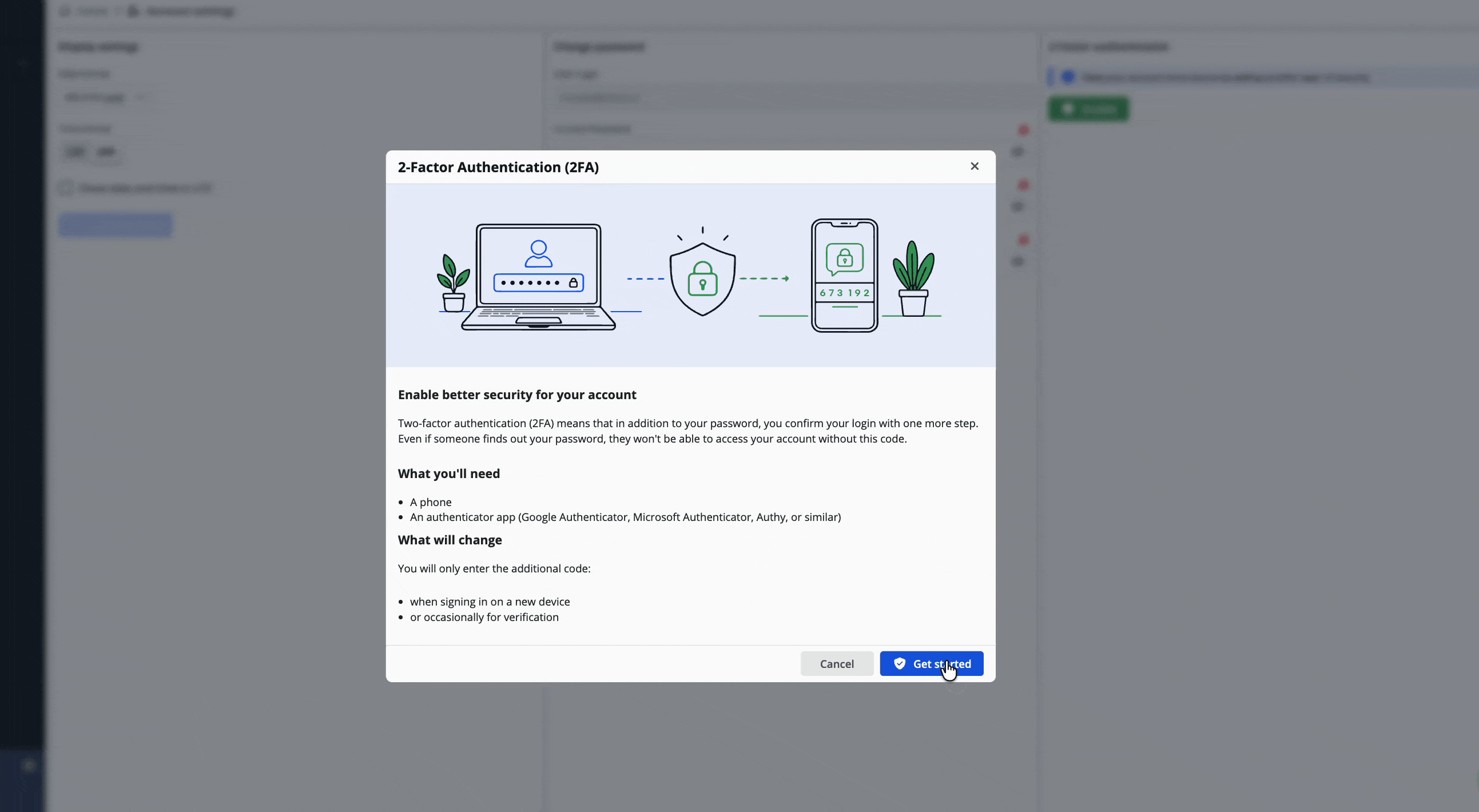Click the potted plant left of laptop

(x=454, y=283)
